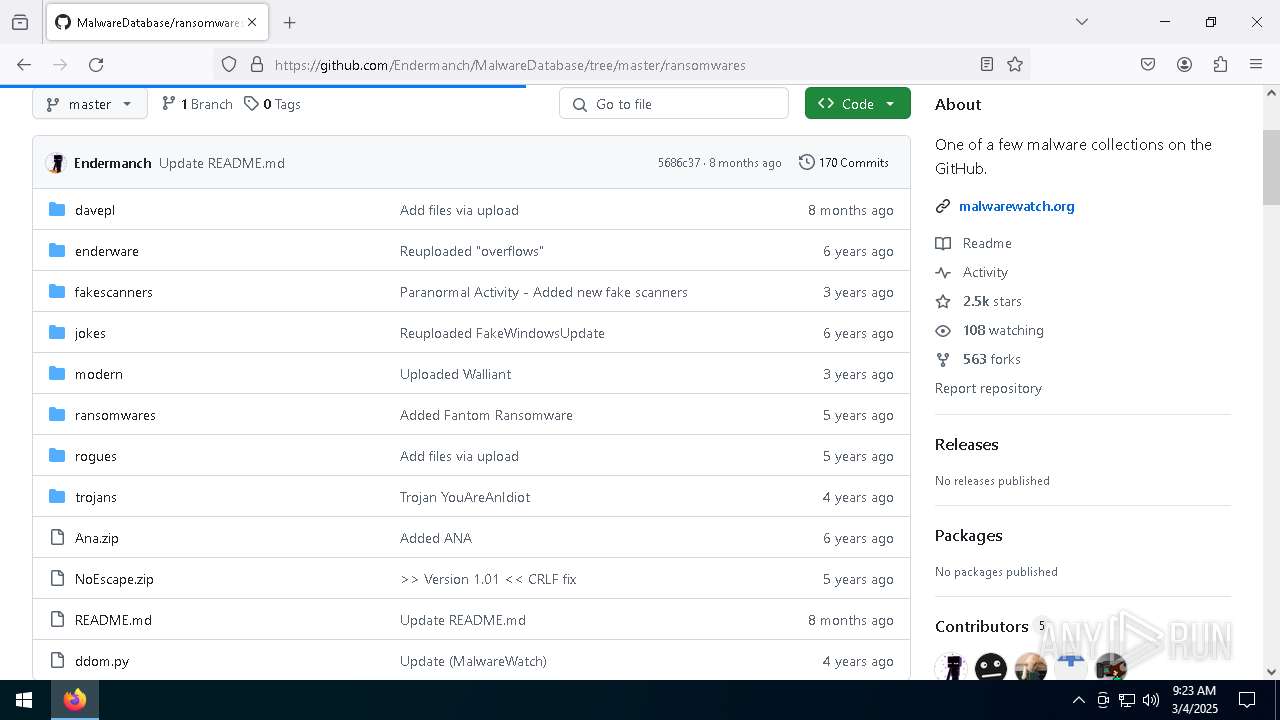Open the fakescanners folder
Screen dimensions: 1280x720
[114, 292]
